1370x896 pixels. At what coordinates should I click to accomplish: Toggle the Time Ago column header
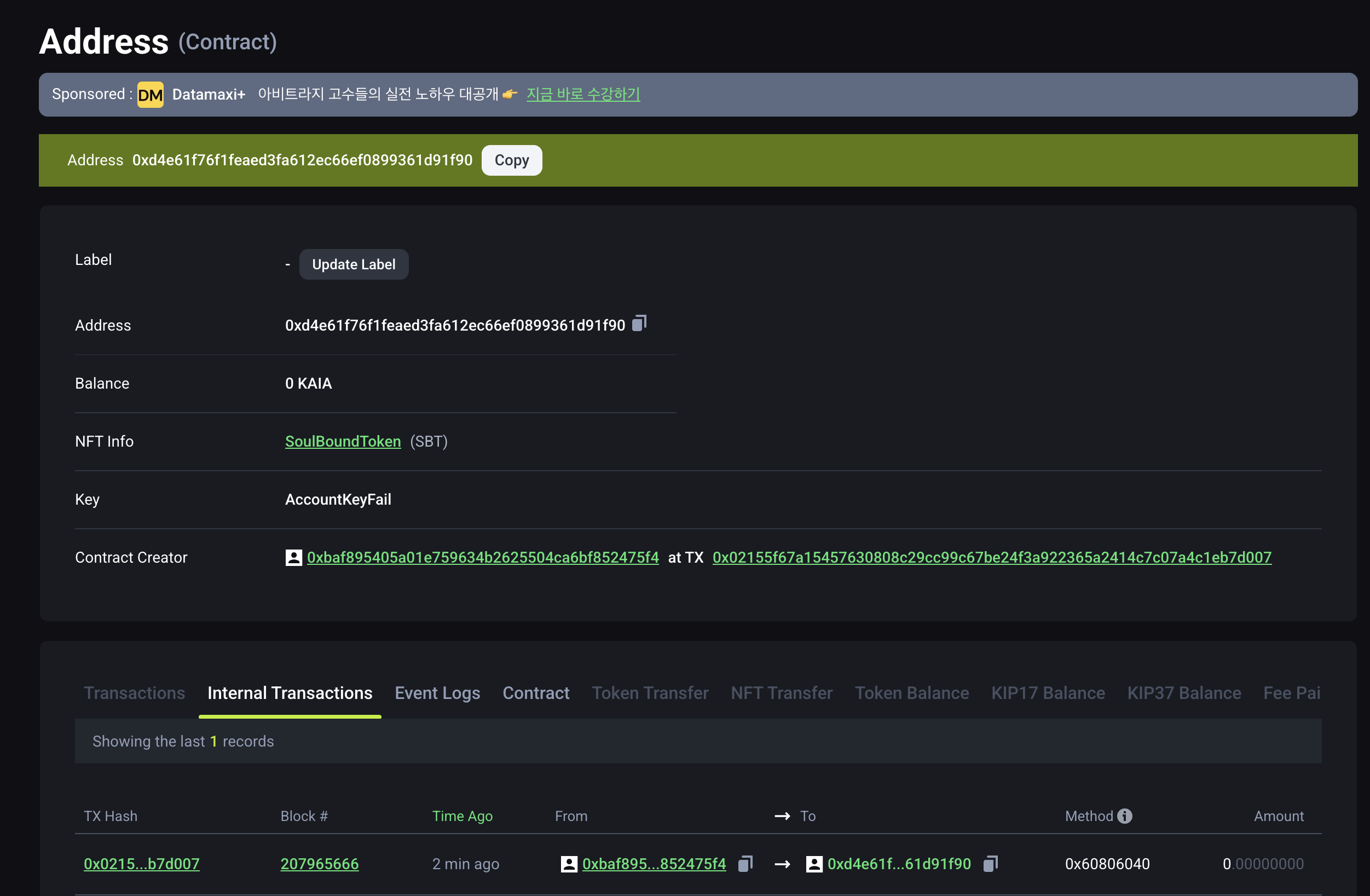(x=461, y=816)
